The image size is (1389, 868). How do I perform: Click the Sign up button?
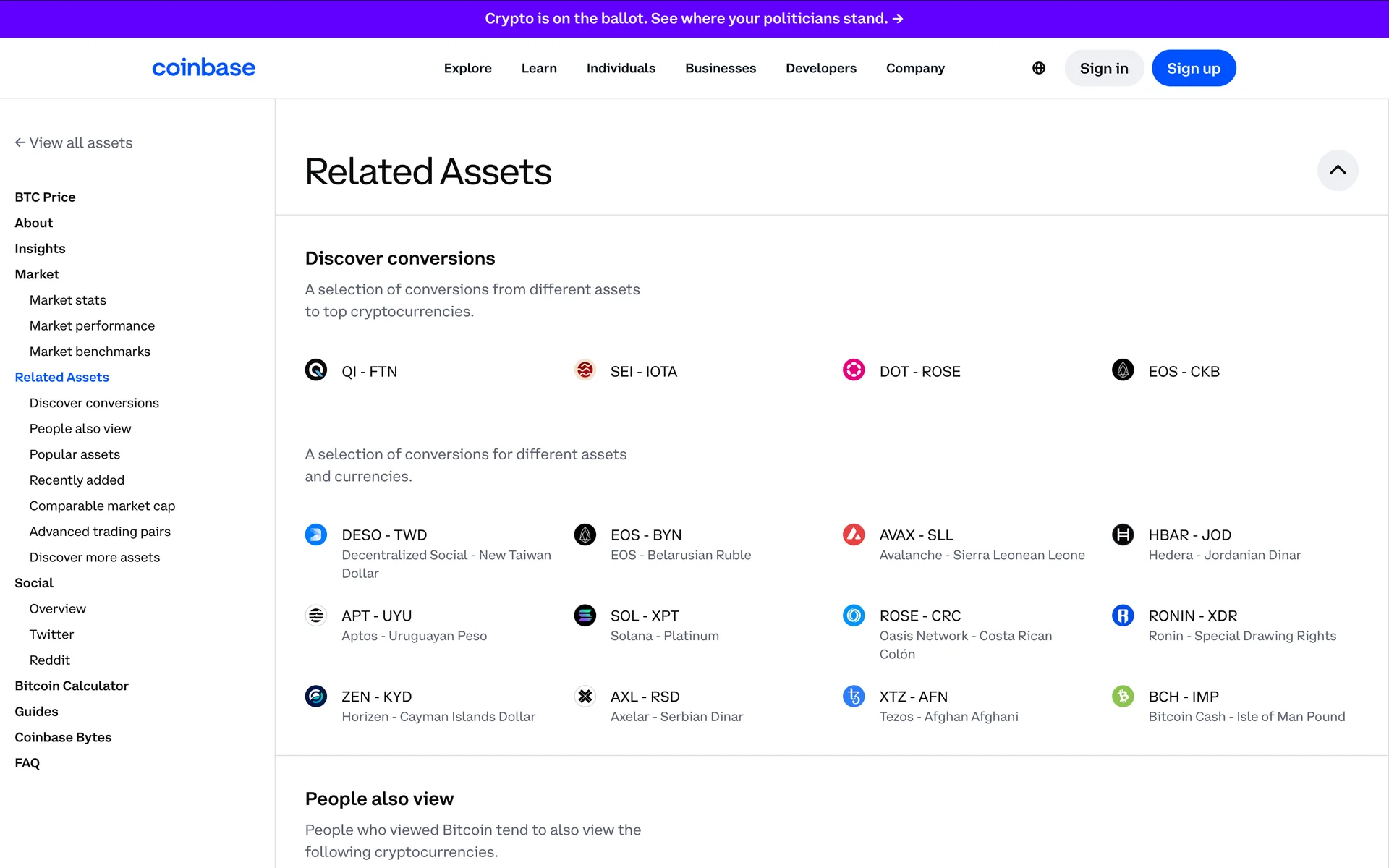[1193, 68]
